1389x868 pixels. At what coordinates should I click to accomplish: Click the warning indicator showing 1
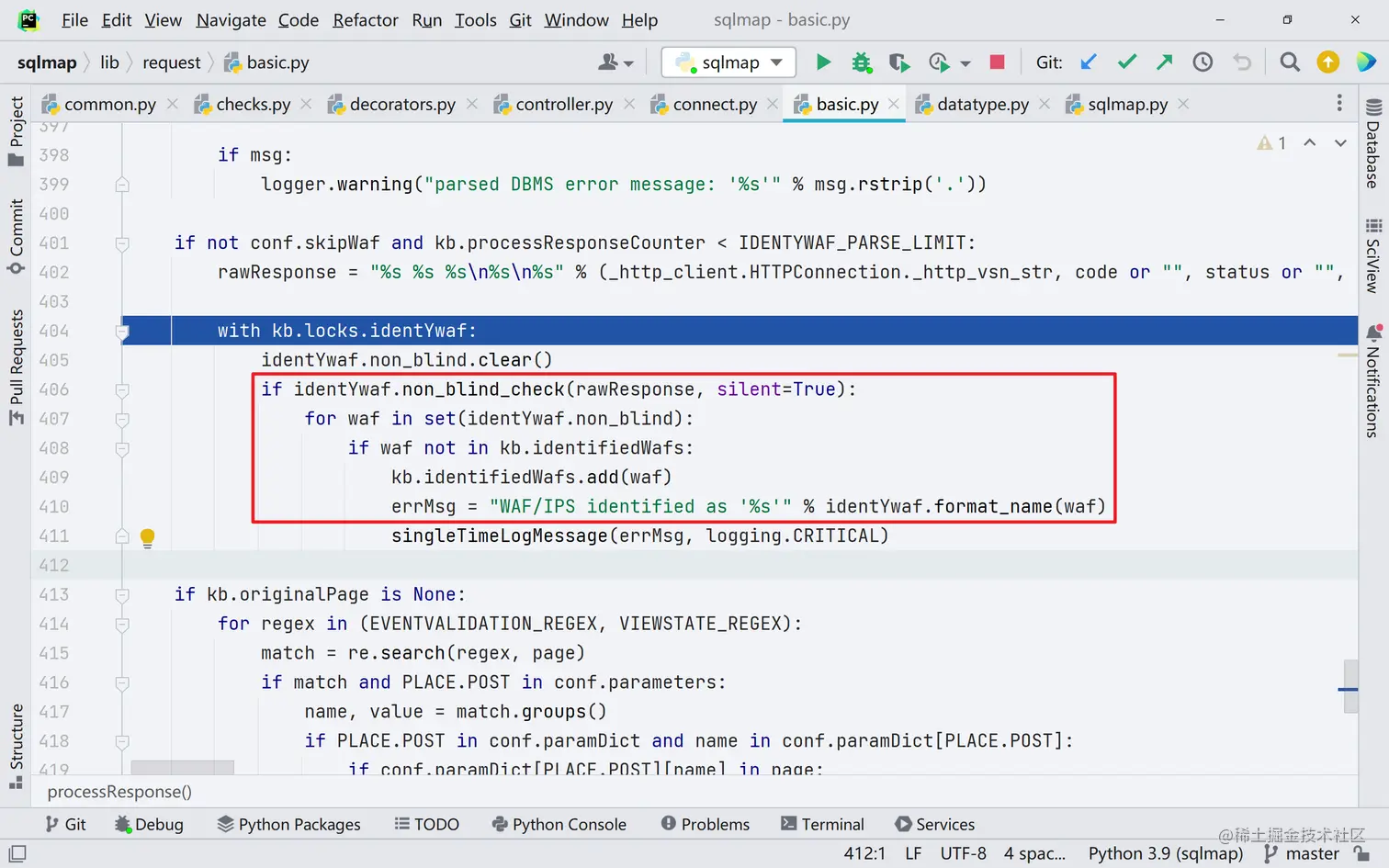[x=1272, y=143]
